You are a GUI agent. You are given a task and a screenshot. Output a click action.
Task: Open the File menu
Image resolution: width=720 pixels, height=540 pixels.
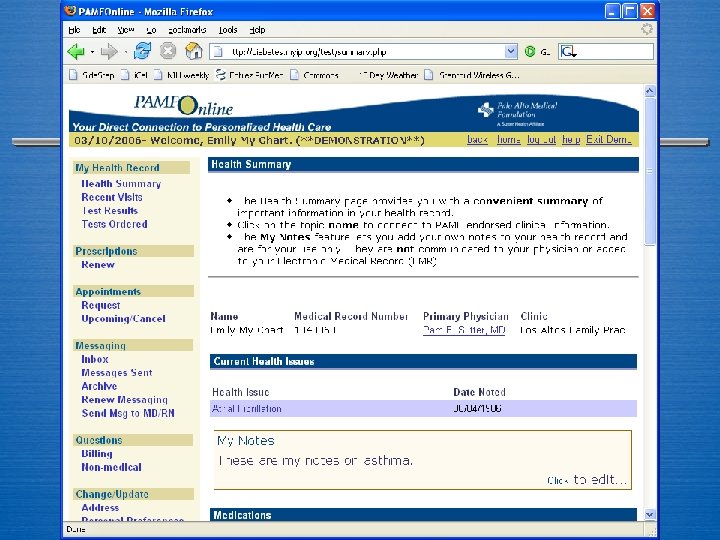click(x=74, y=30)
